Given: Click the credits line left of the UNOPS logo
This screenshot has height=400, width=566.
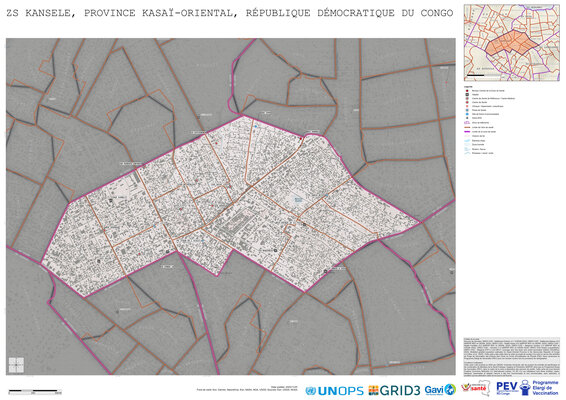Looking at the screenshot, I should click(x=248, y=388).
